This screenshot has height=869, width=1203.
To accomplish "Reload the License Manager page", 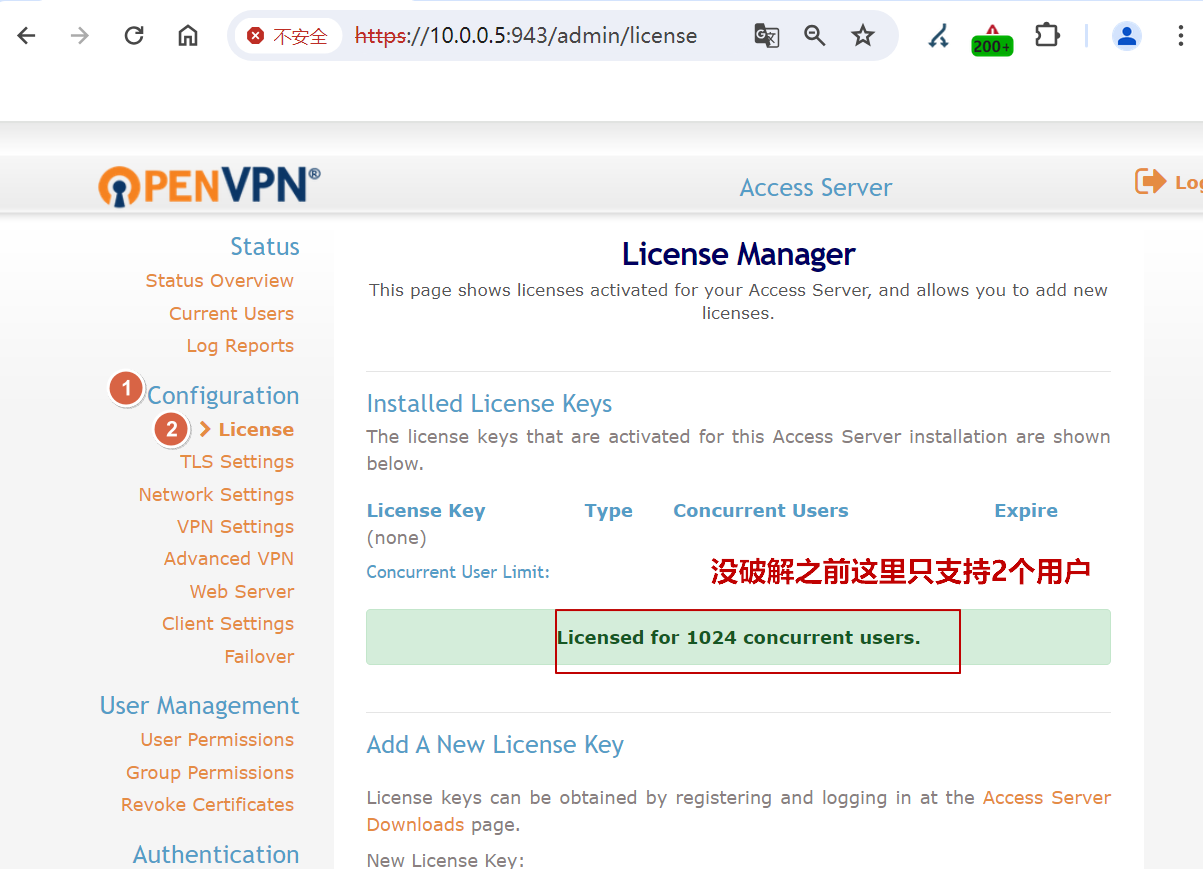I will (133, 35).
